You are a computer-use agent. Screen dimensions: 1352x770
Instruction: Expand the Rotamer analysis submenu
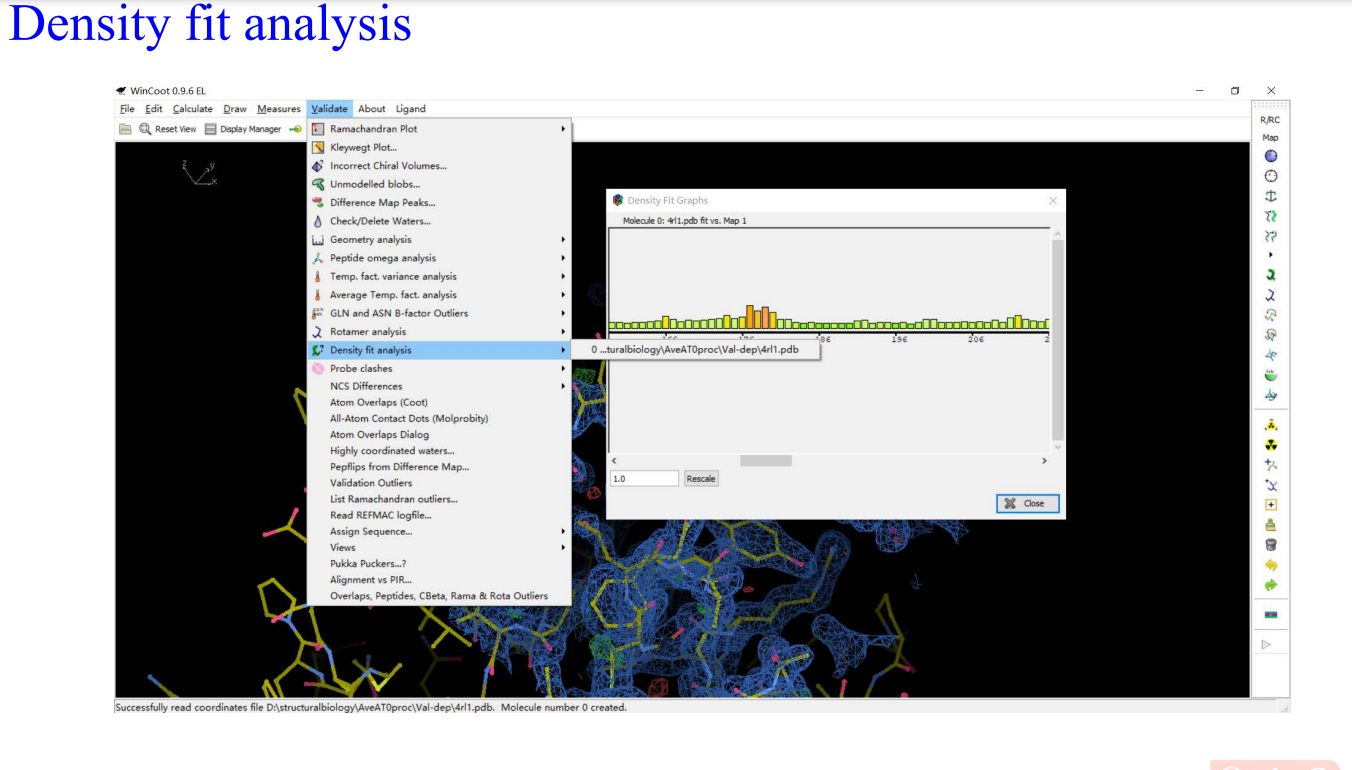[x=439, y=332]
